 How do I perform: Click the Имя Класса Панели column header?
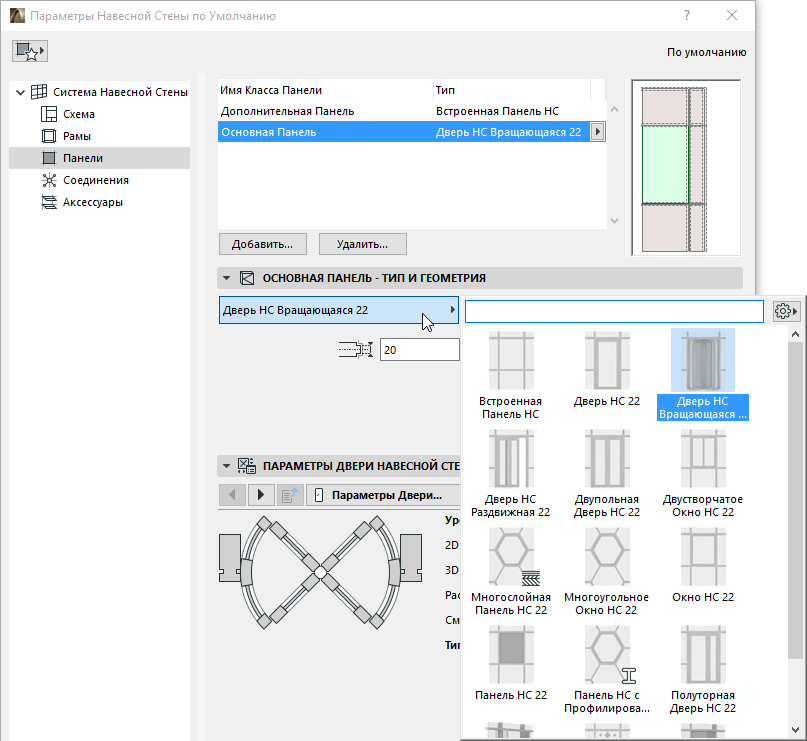271,90
